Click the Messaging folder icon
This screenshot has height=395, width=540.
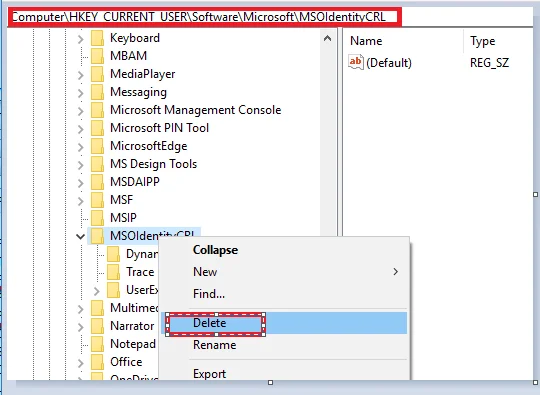(x=97, y=92)
